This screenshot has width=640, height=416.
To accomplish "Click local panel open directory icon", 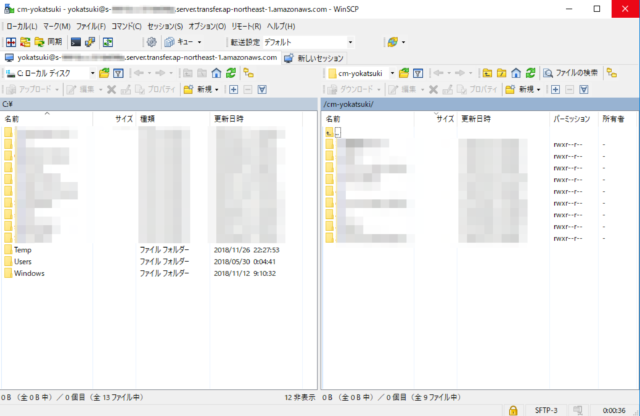I will 104,73.
